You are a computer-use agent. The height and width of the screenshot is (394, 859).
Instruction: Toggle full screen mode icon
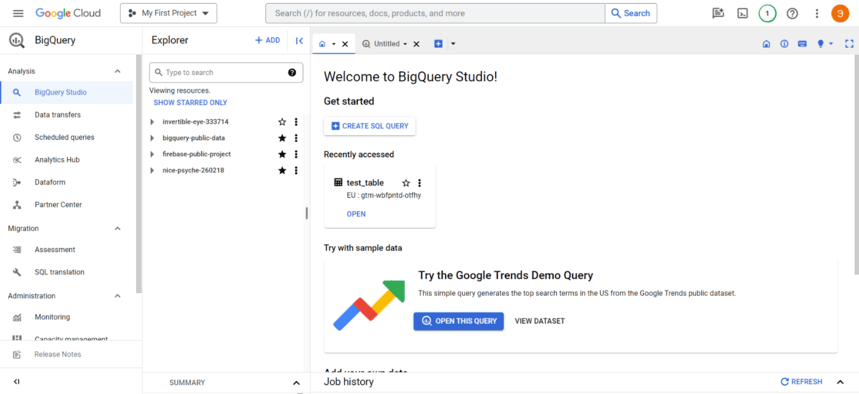(x=849, y=44)
